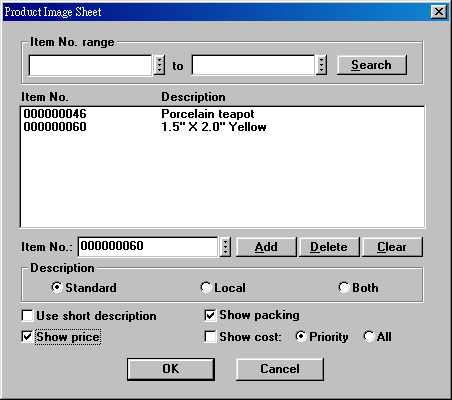Image resolution: width=452 pixels, height=400 pixels.
Task: Close the Product Image Sheet dialog
Action: coord(439,12)
